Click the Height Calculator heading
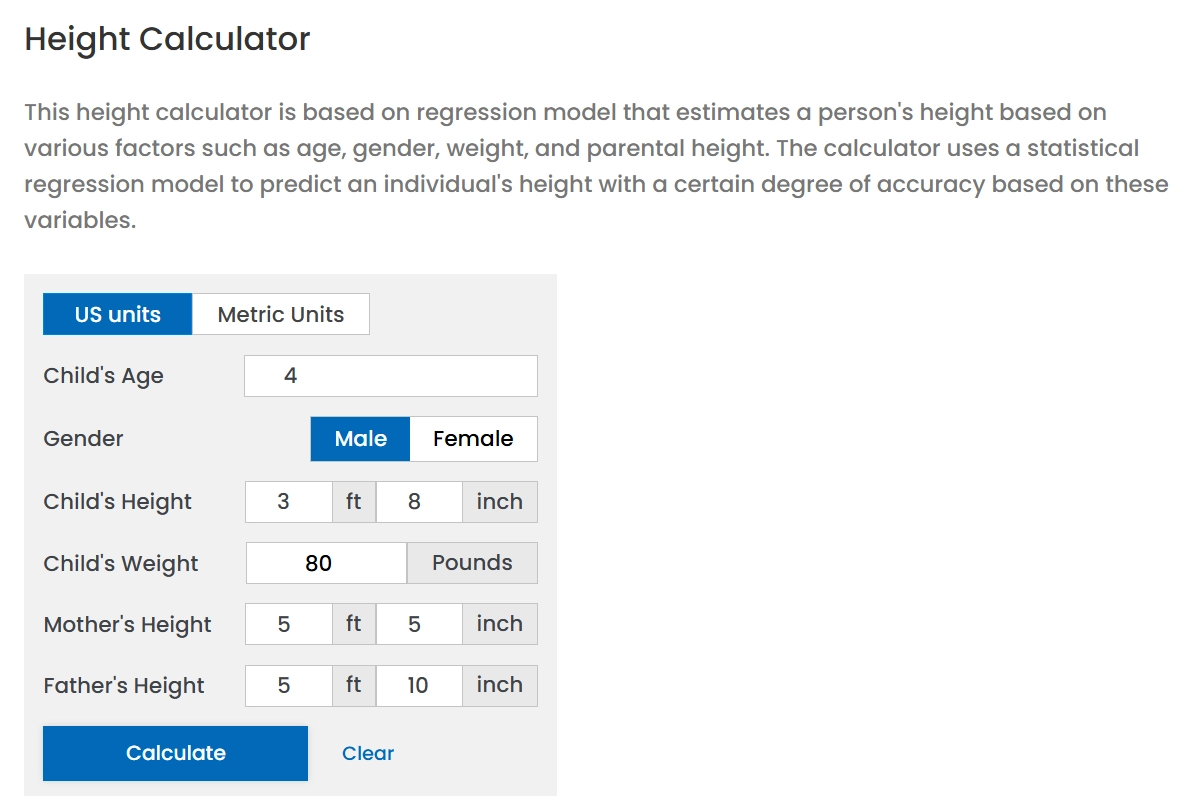Screen dimensions: 1204x805 click(x=167, y=39)
